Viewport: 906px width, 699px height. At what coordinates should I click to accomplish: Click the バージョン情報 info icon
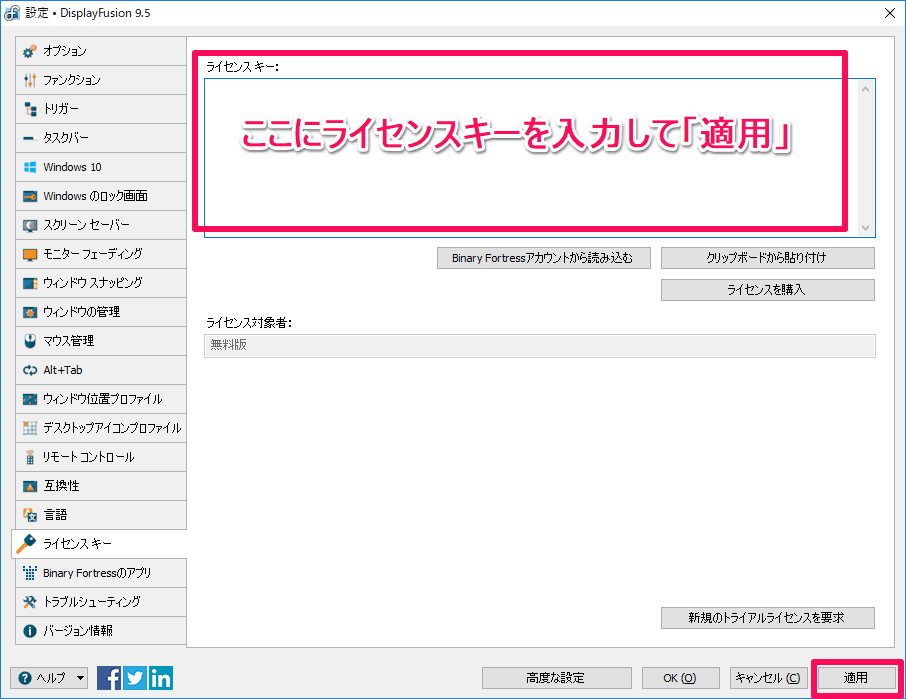[30, 631]
